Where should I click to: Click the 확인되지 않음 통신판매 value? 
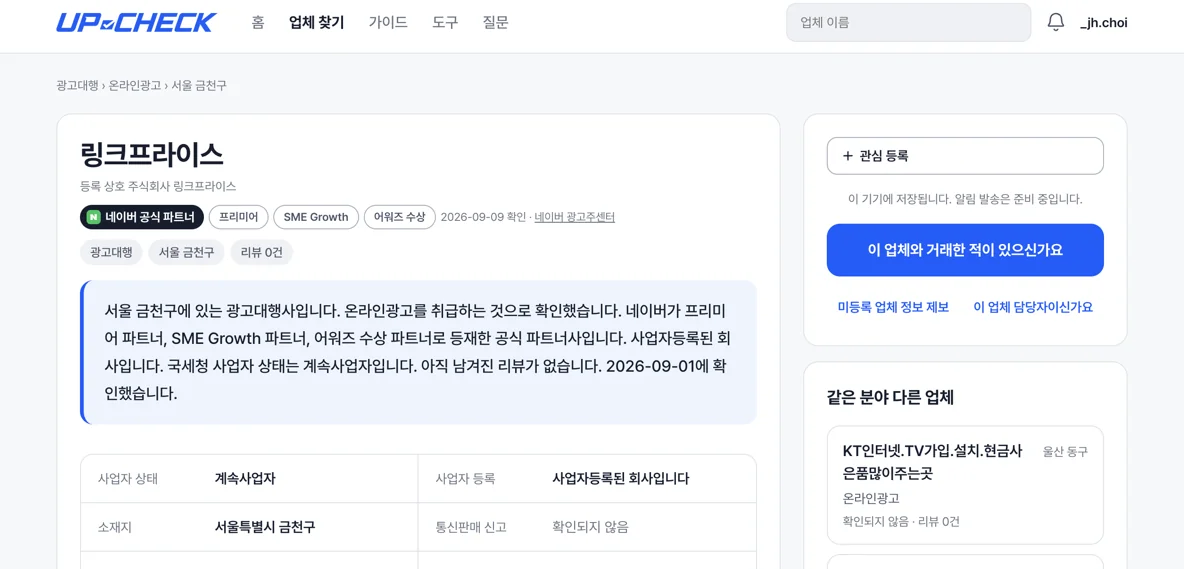click(x=590, y=527)
